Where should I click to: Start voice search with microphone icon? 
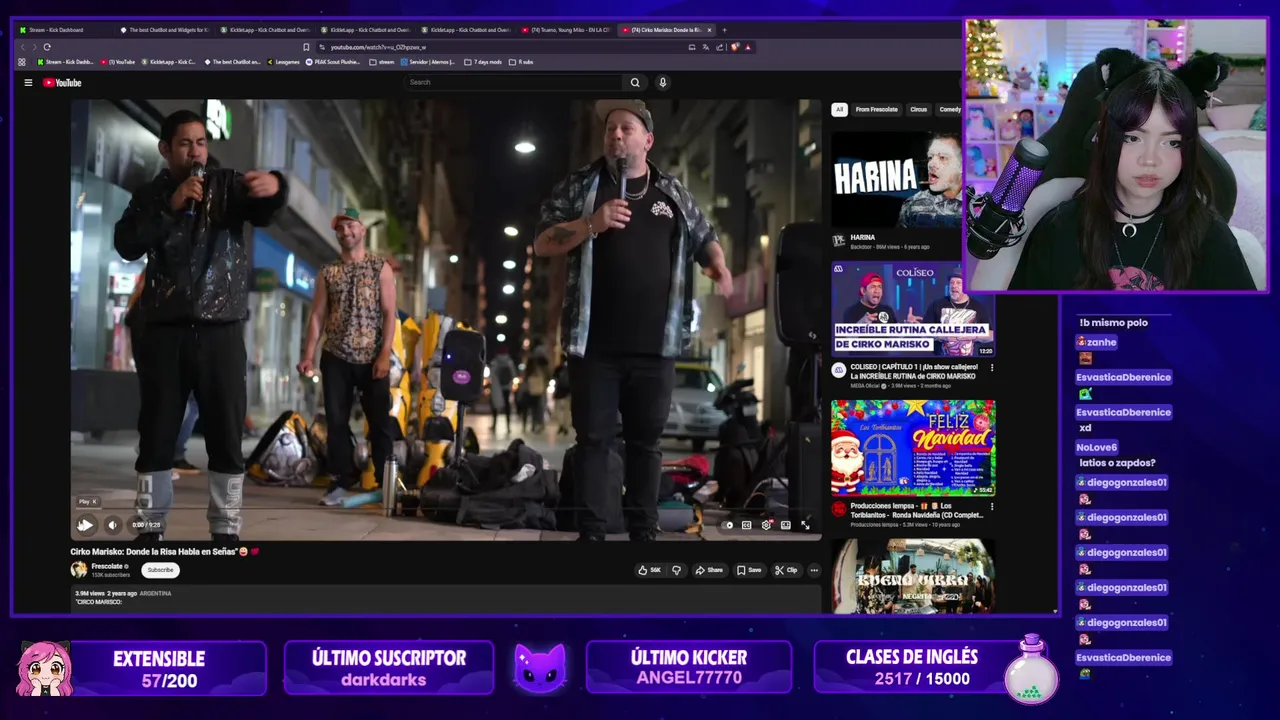click(x=662, y=82)
